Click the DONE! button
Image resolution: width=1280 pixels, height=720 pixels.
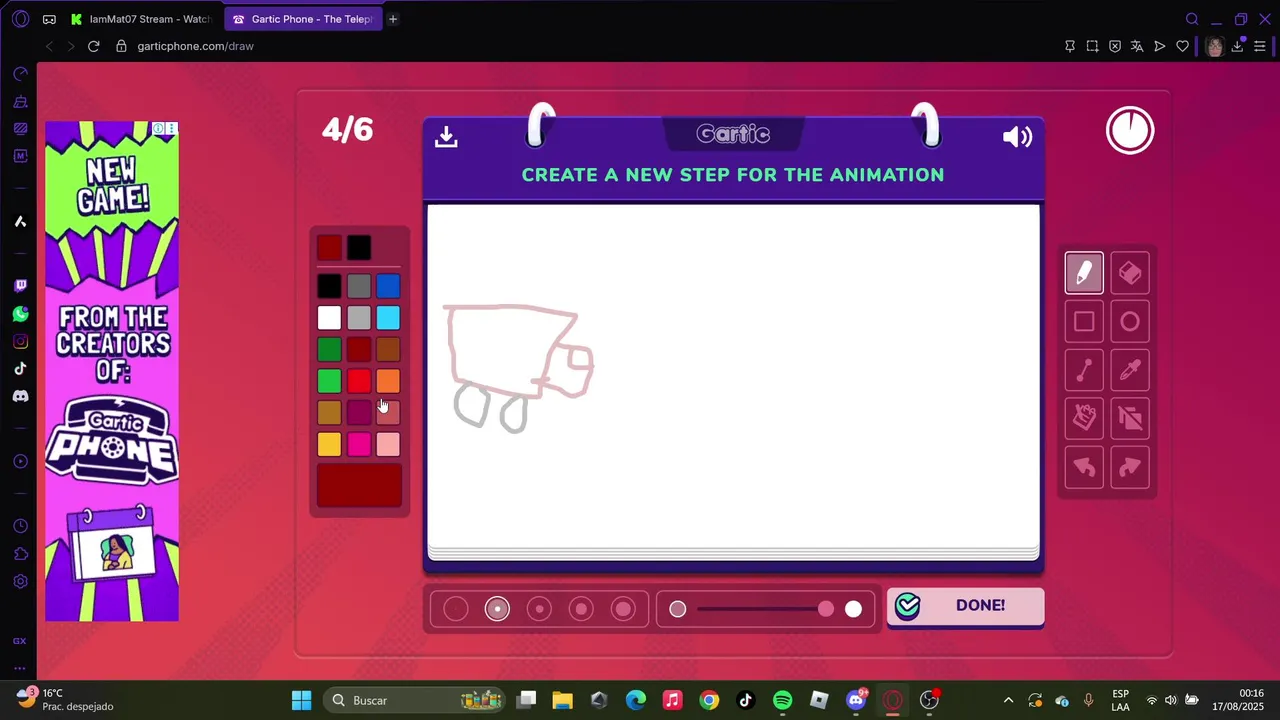pyautogui.click(x=965, y=606)
